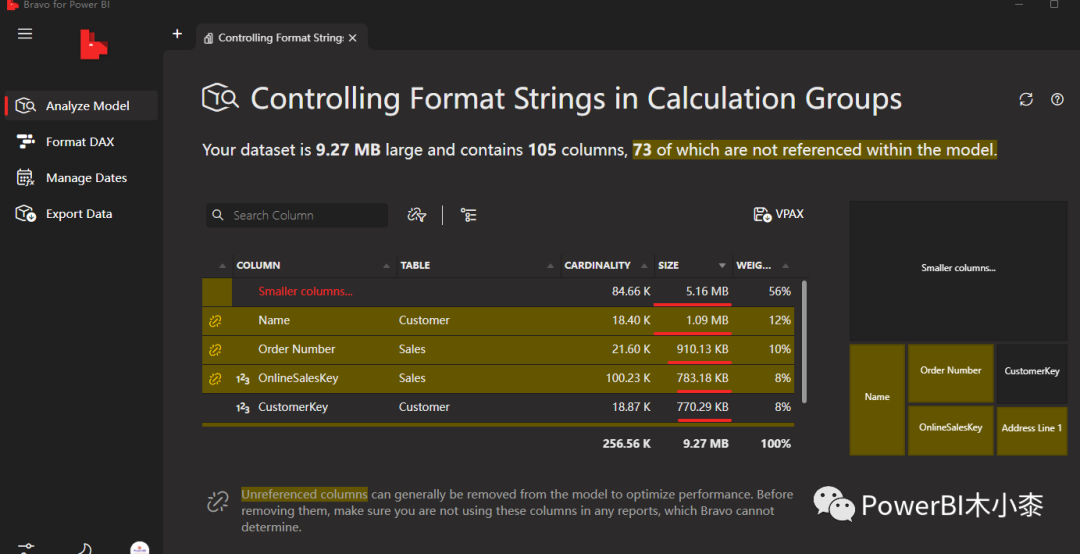Click the Manage Dates calendar icon
Screen dimensions: 1080x554
(25, 178)
